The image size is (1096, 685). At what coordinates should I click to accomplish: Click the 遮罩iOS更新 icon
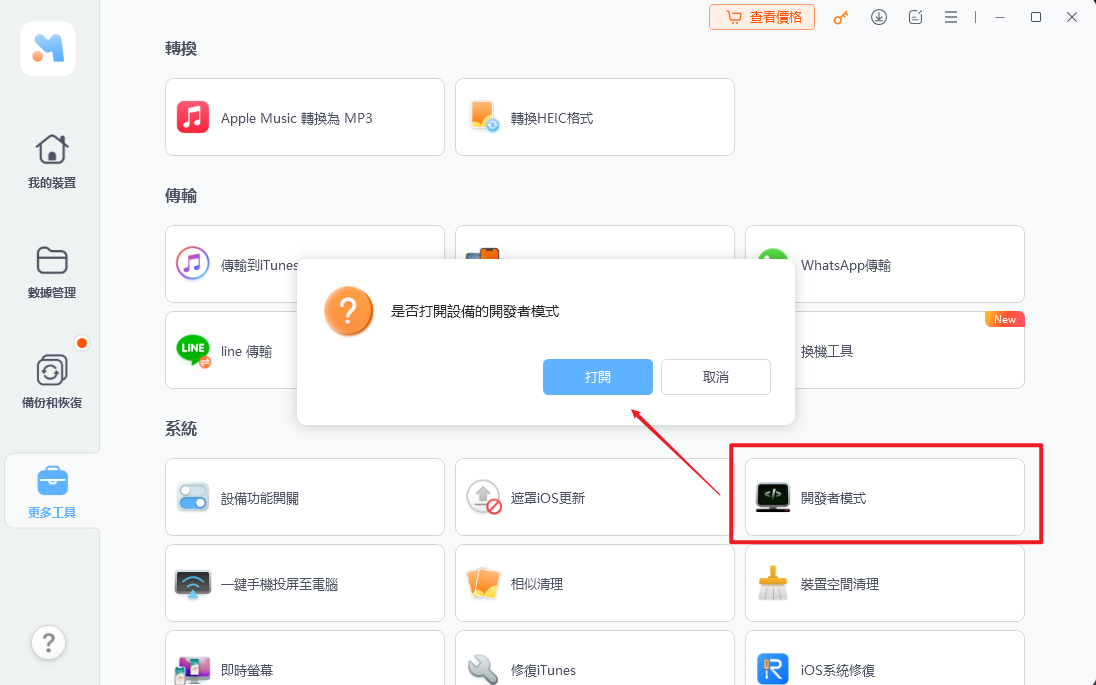pyautogui.click(x=484, y=497)
